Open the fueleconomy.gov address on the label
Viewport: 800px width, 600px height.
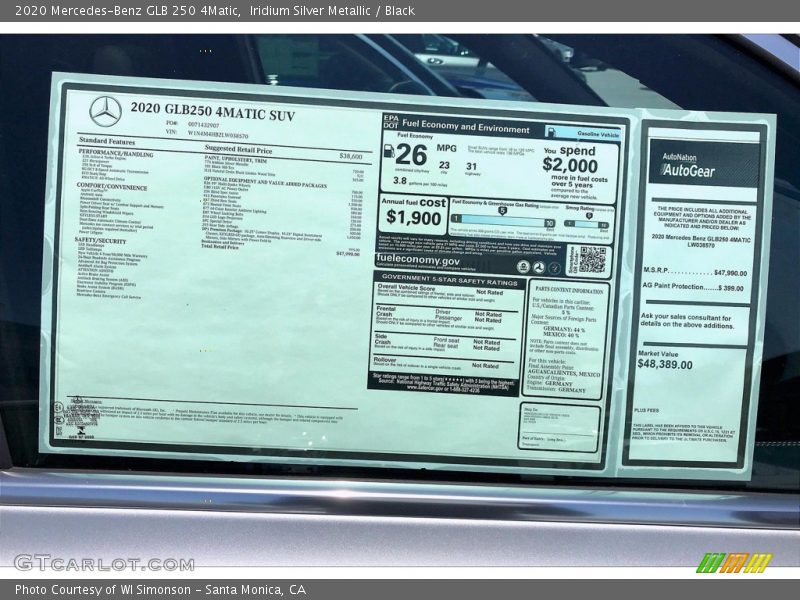418,260
